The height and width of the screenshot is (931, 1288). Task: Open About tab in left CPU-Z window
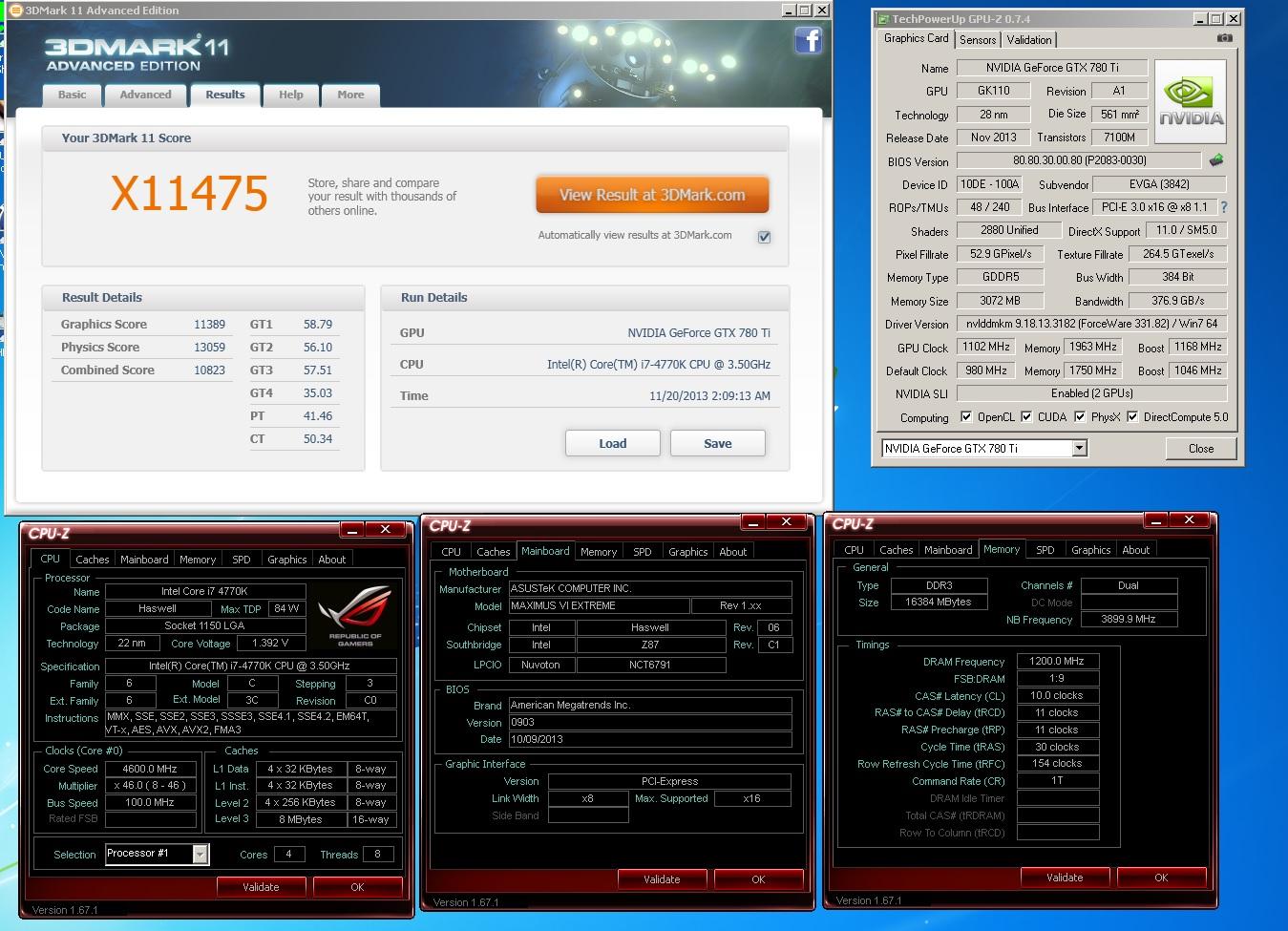coord(332,560)
